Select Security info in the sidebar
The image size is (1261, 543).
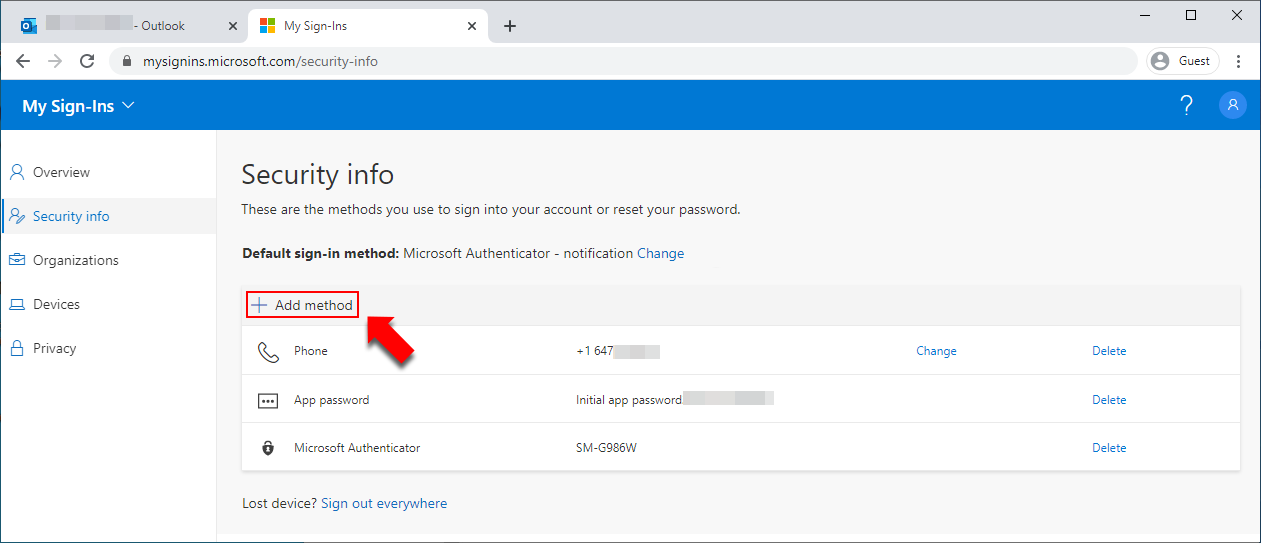(108, 216)
